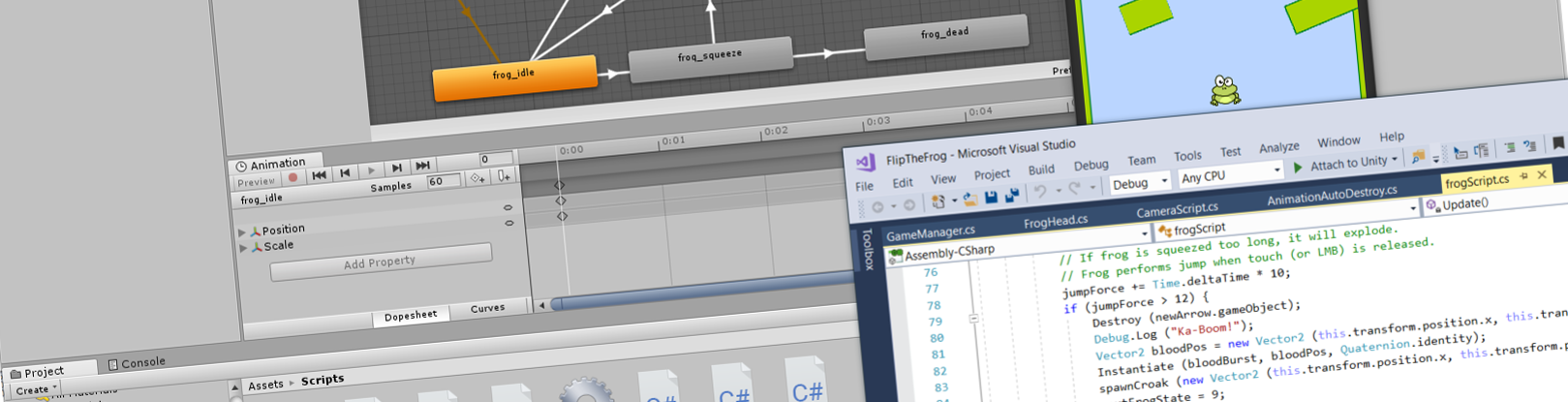This screenshot has width=1568, height=402.
Task: Open the Edit menu in Visual Studio
Action: [x=903, y=182]
